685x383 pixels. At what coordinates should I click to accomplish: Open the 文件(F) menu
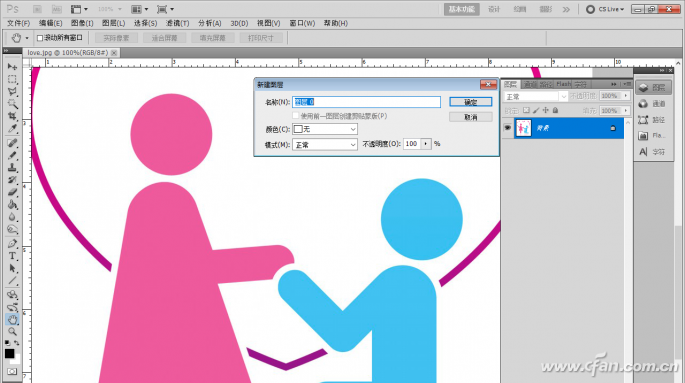(18, 23)
